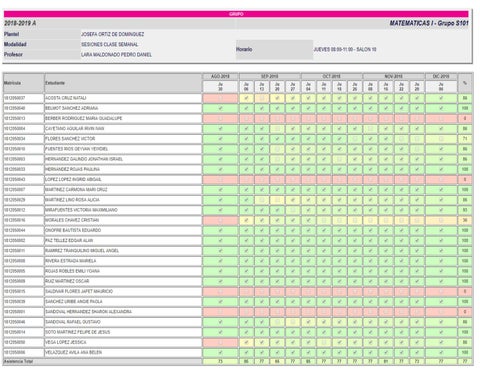Tick the DIC 2018 box for SANDOVAL HERNANDEZ SHARON ALEXANDRA

441,312
